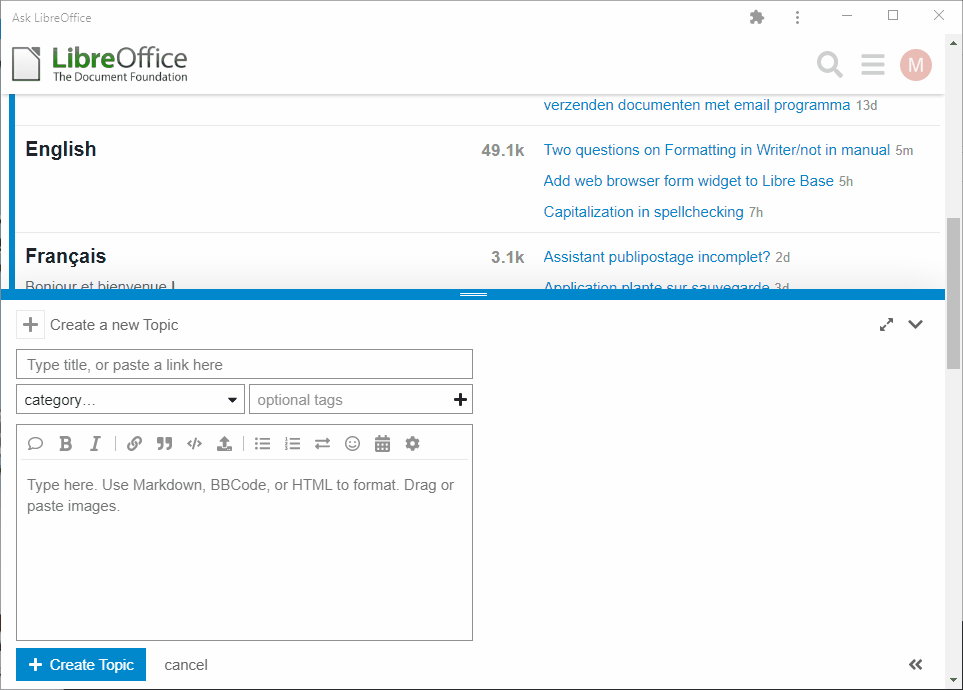
Task: Click the LibreOffice logo to go home
Action: [x=100, y=64]
